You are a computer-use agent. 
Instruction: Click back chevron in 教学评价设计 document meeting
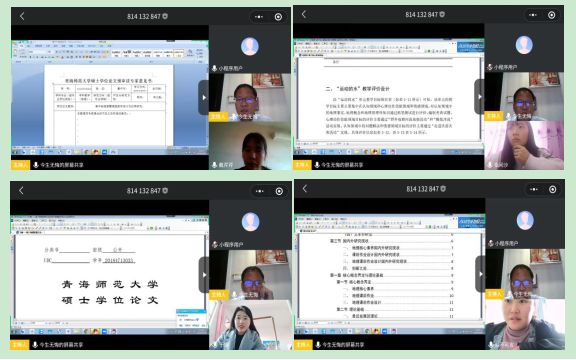click(x=303, y=14)
